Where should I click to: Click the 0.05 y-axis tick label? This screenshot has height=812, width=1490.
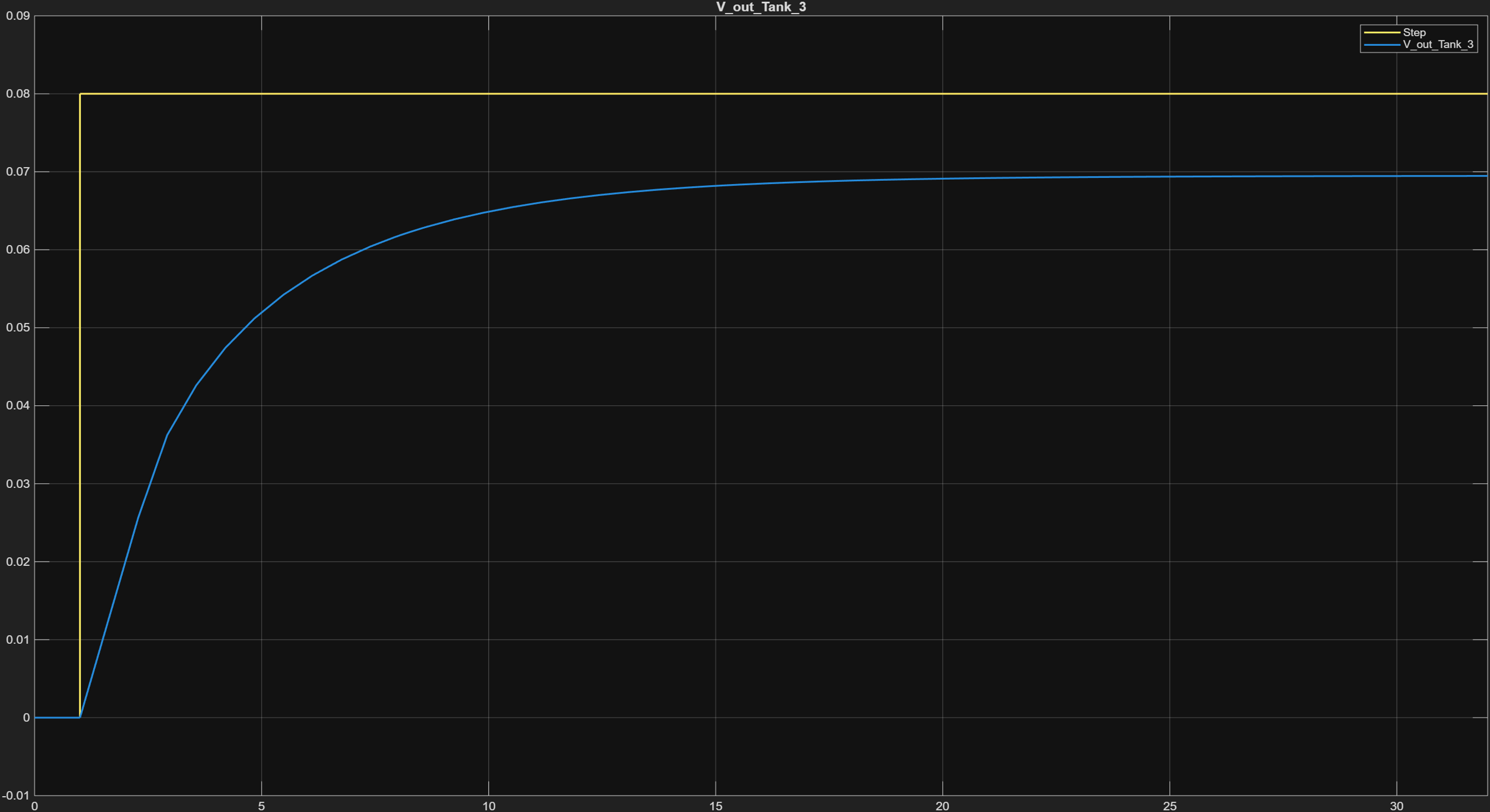[x=18, y=327]
